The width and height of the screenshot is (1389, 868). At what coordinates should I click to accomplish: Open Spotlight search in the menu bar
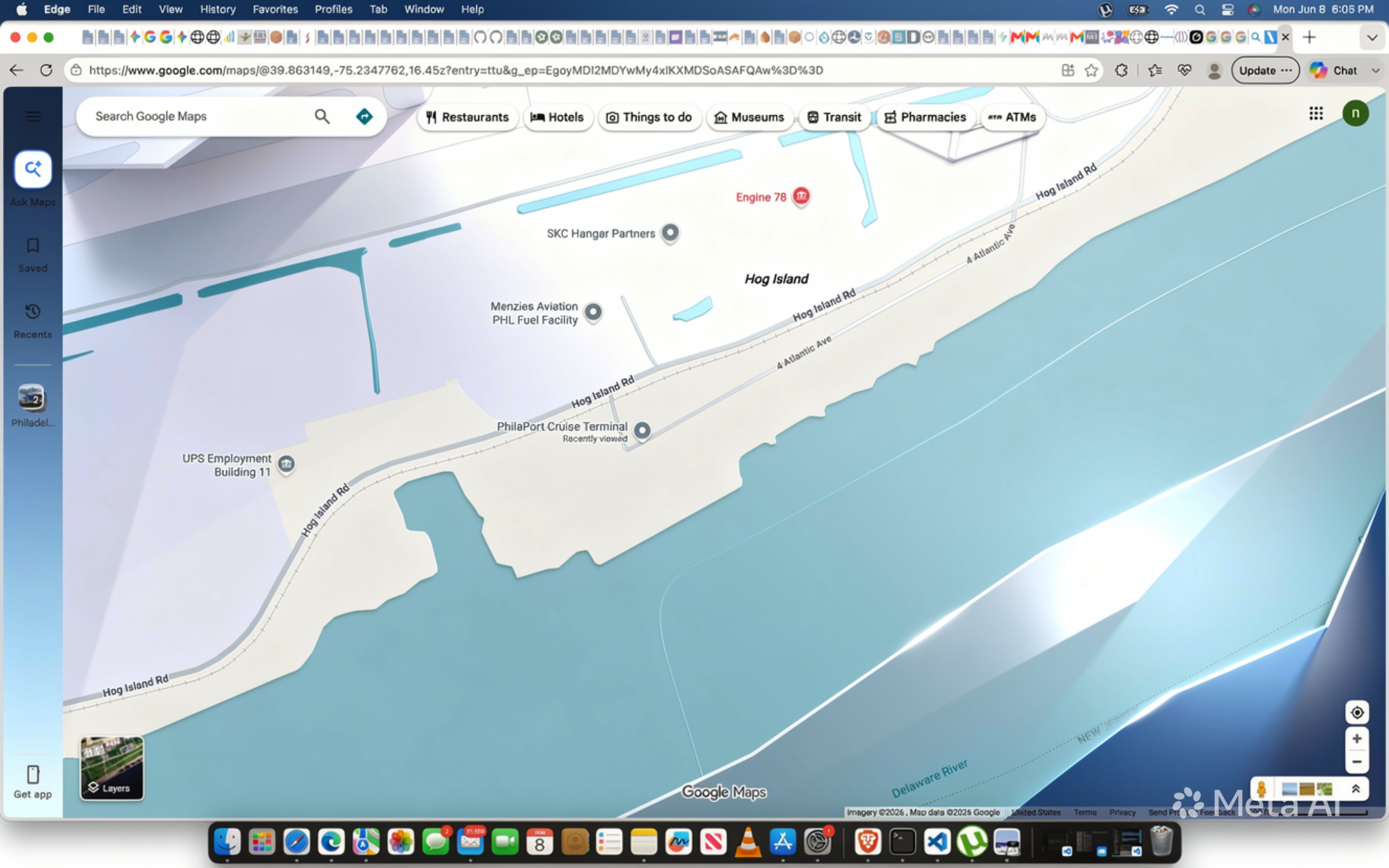pyautogui.click(x=1200, y=9)
